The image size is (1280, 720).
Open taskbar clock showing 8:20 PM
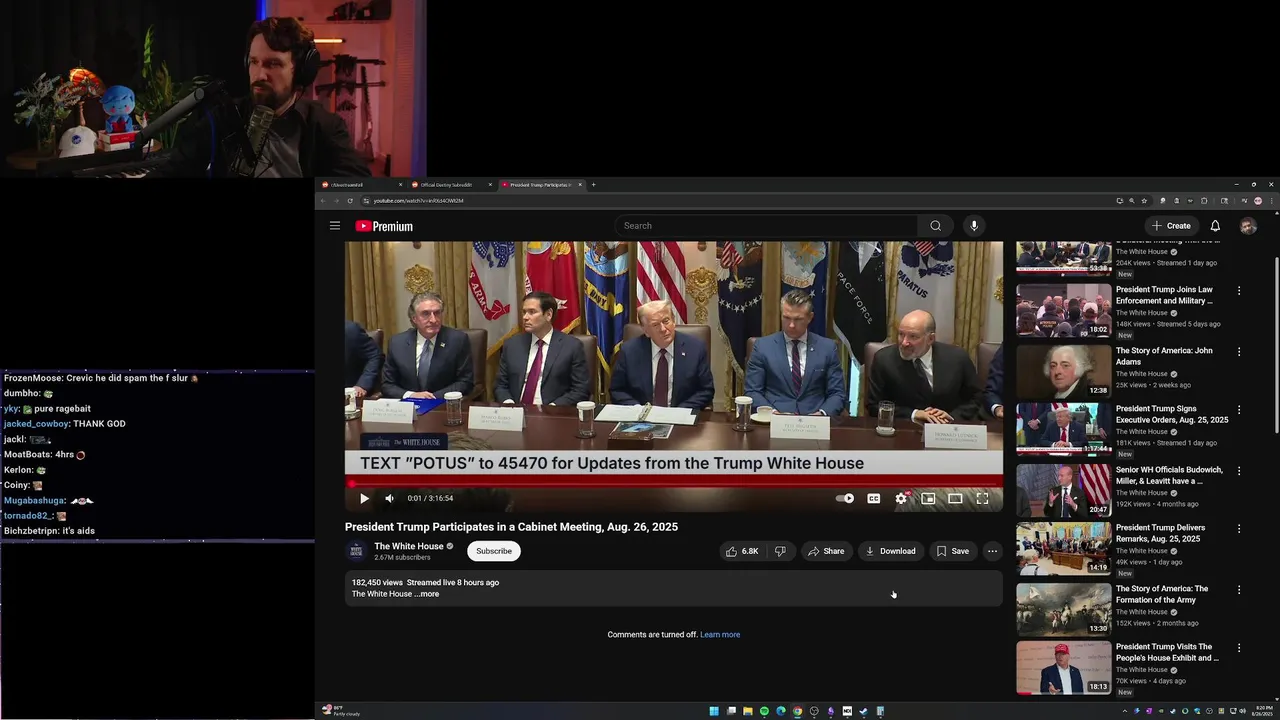click(x=1260, y=711)
